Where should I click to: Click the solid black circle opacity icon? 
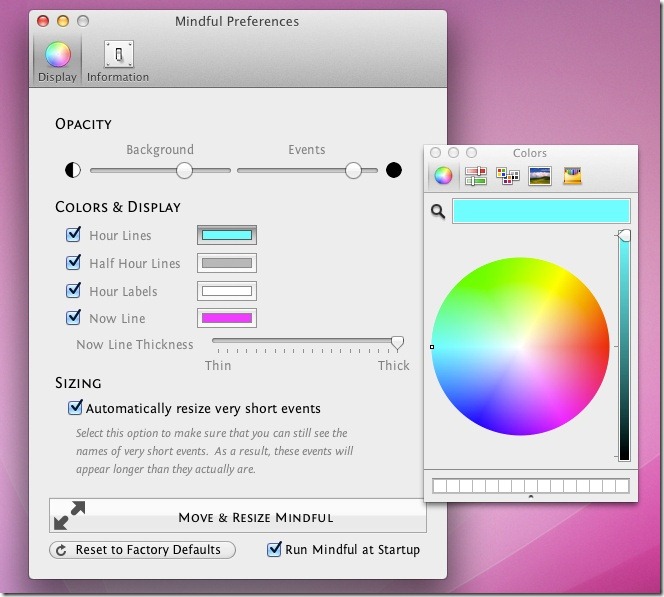click(393, 170)
